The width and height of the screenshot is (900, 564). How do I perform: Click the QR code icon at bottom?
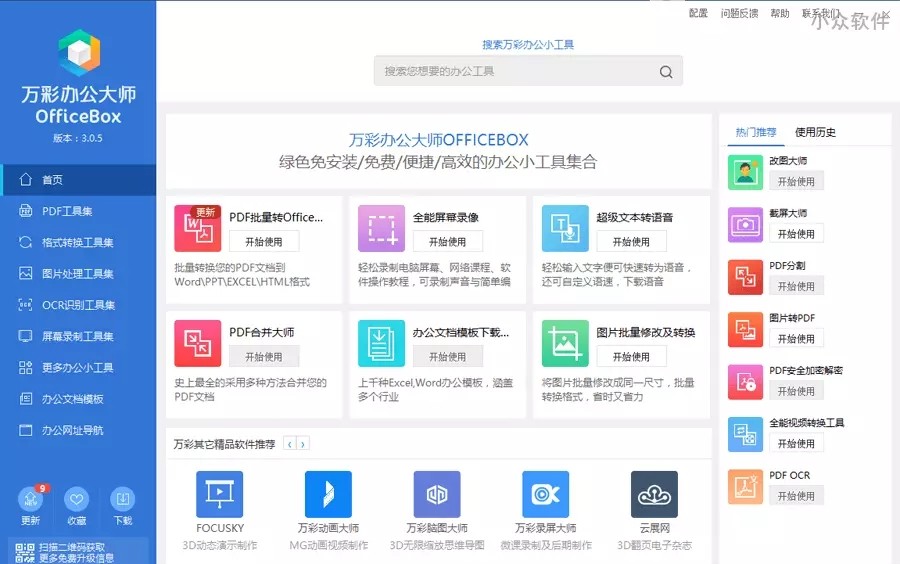click(x=25, y=553)
